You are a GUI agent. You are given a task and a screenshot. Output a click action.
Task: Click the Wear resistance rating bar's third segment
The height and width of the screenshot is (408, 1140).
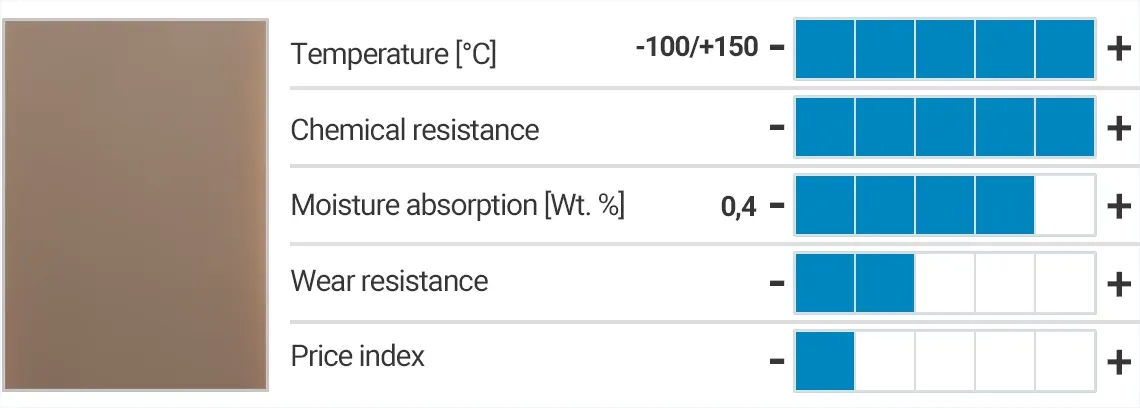click(x=945, y=284)
